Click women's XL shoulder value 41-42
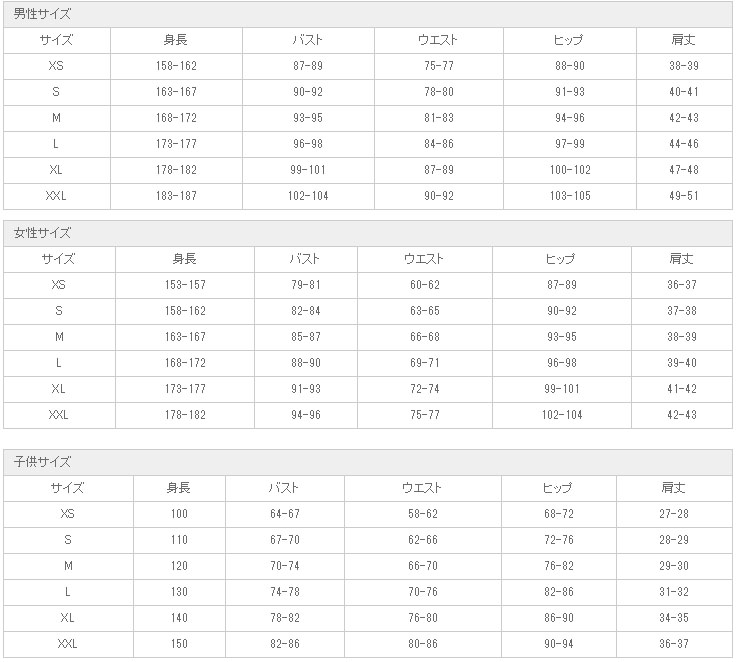This screenshot has width=736, height=662. click(x=682, y=389)
